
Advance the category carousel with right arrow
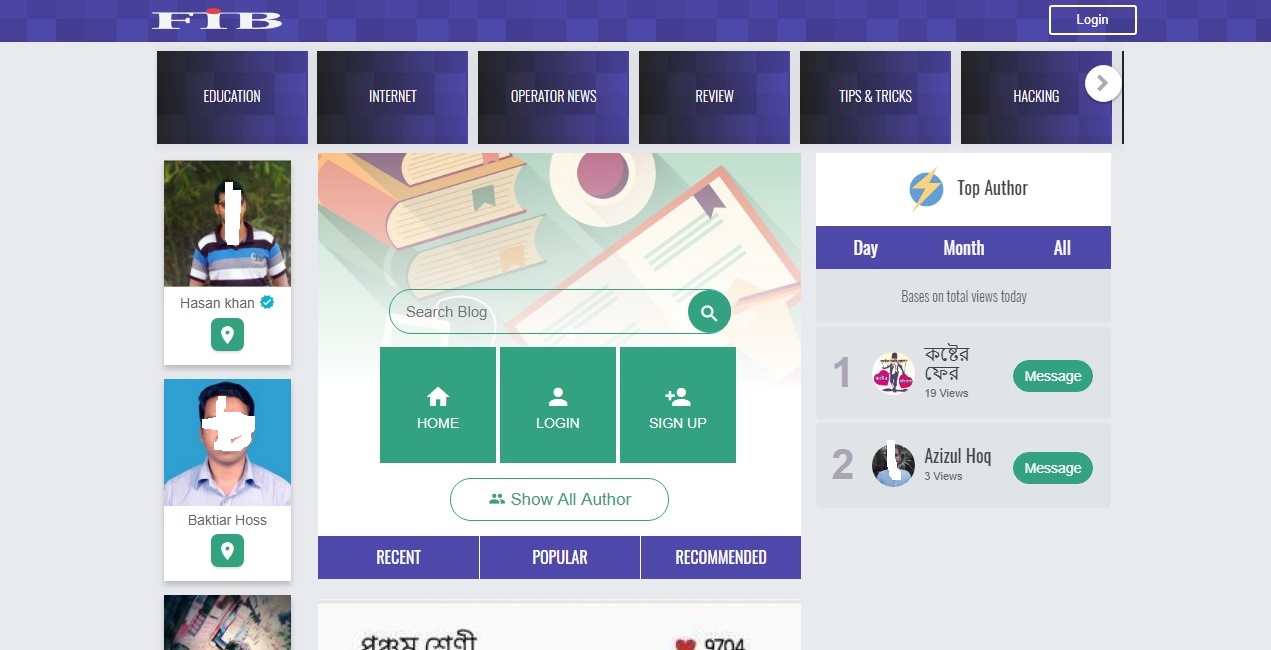click(1103, 83)
